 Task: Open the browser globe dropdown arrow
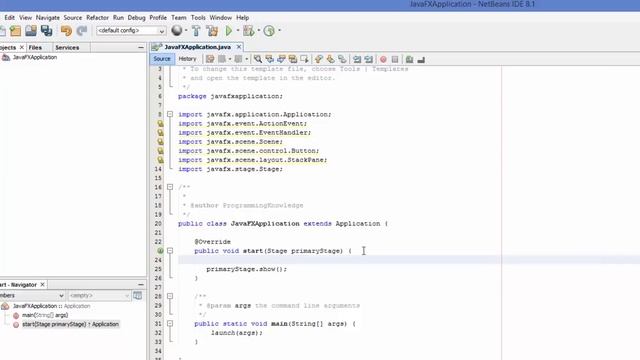(186, 30)
